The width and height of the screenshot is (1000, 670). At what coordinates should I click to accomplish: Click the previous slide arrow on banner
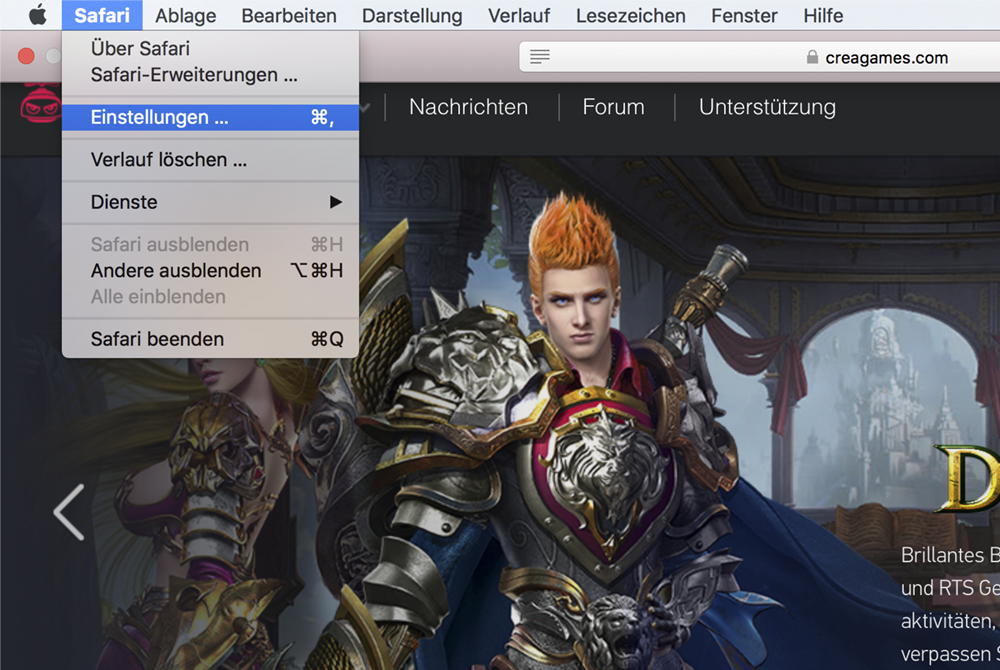point(69,512)
